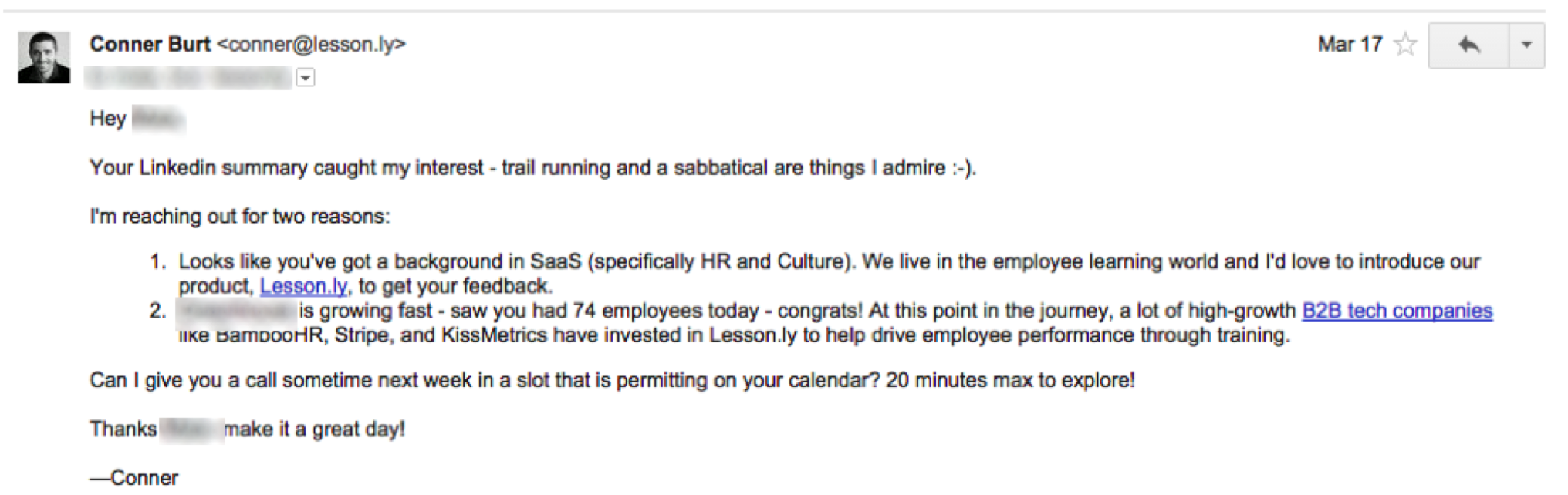Click the "I'm reaching out for two reasons" line
1568x495 pixels.
coord(240,217)
